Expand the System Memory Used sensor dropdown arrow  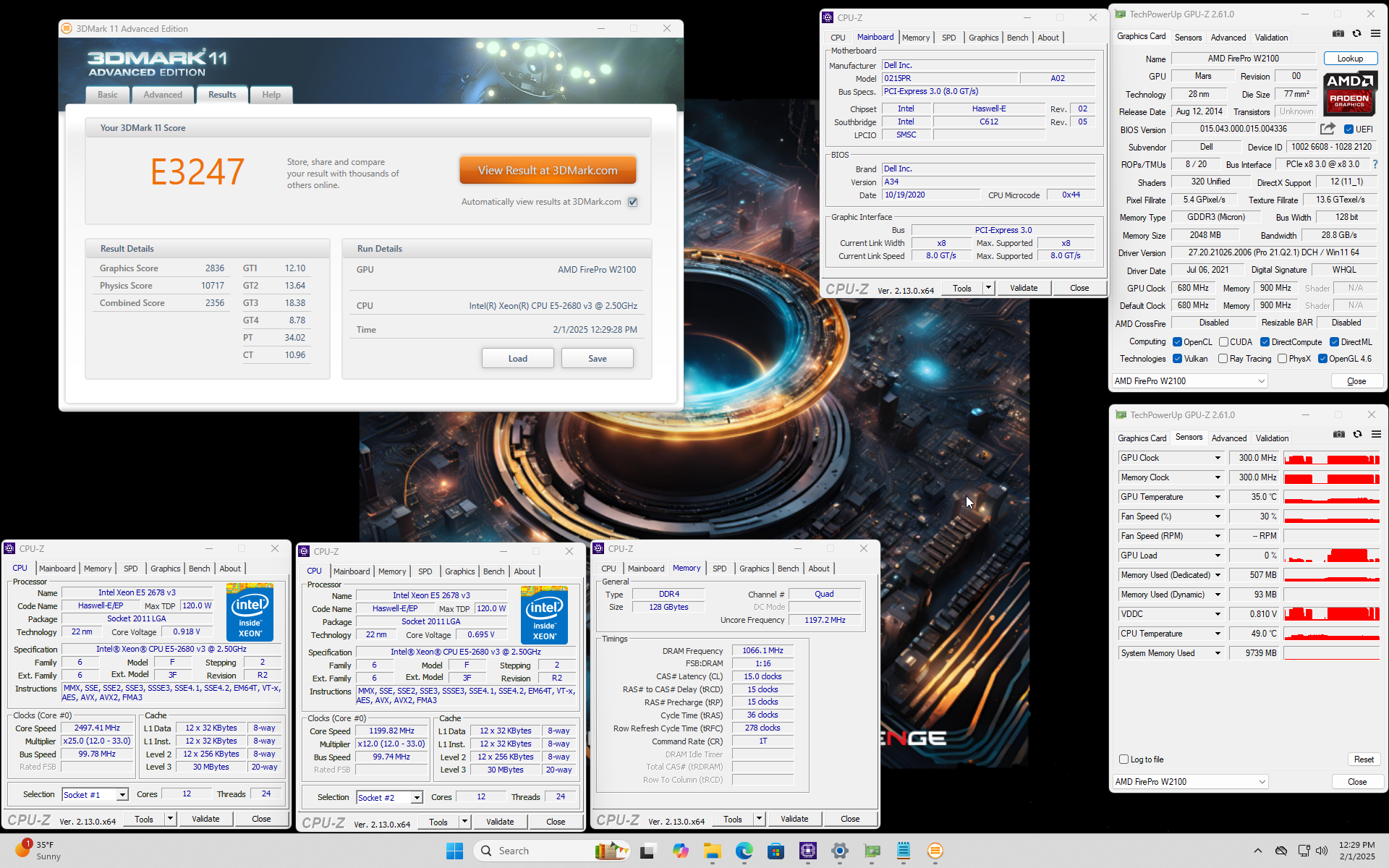click(1218, 653)
